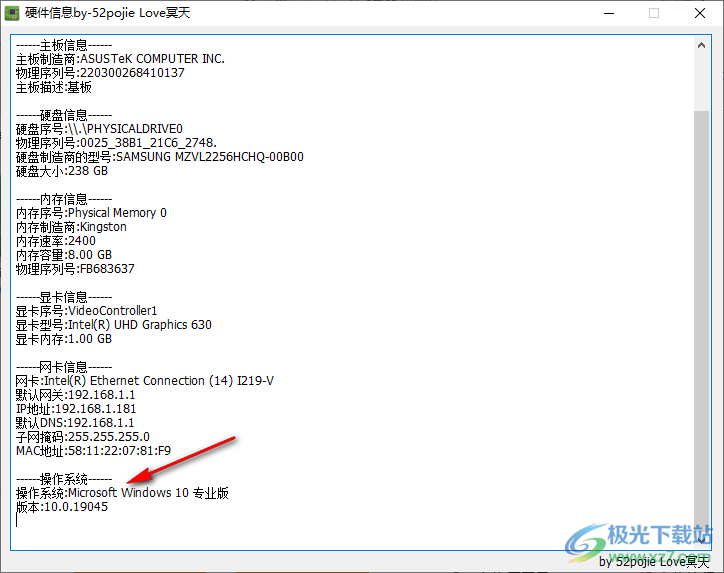Click the scrollbar down arrow
The image size is (724, 573).
pyautogui.click(x=702, y=541)
